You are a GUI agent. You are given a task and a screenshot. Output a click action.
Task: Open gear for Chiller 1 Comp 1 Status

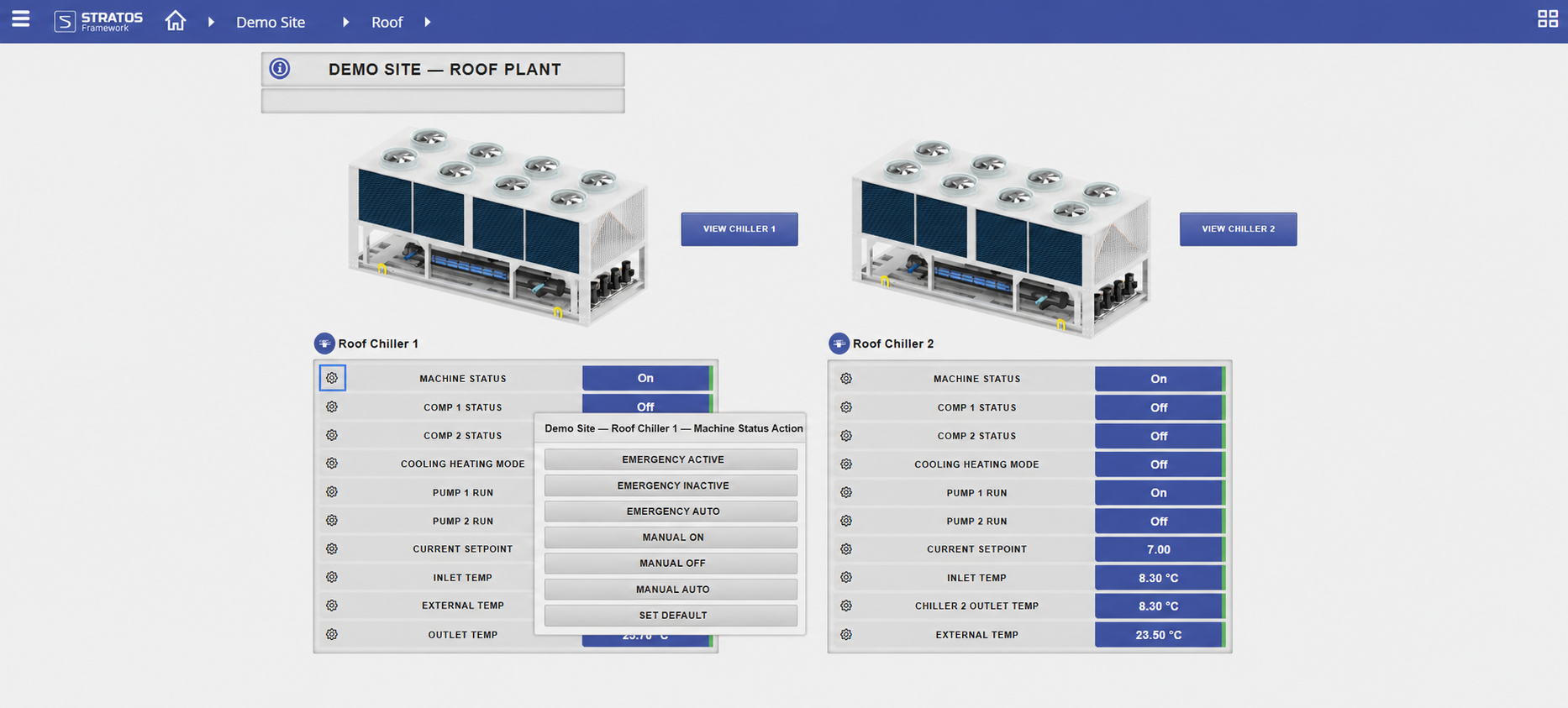point(332,406)
